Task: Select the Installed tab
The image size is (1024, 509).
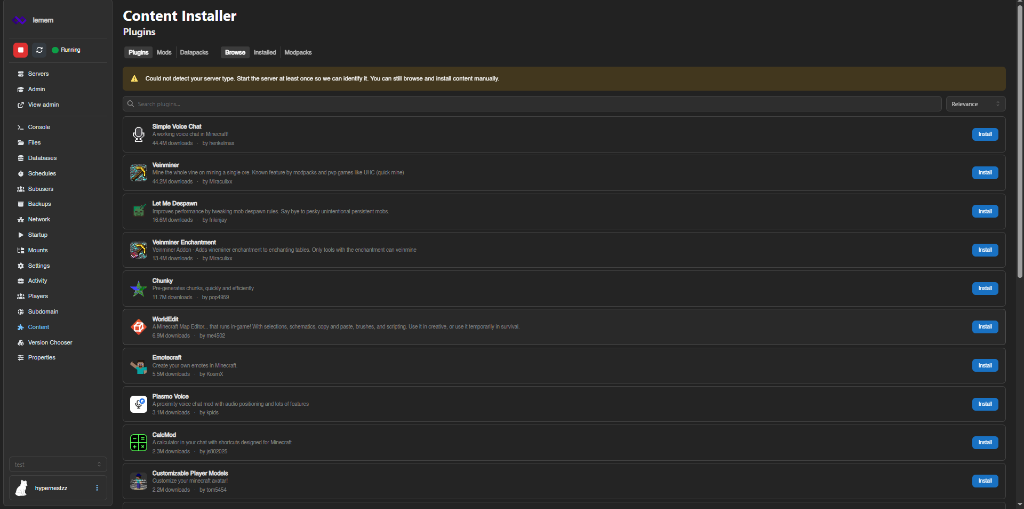Action: [264, 52]
